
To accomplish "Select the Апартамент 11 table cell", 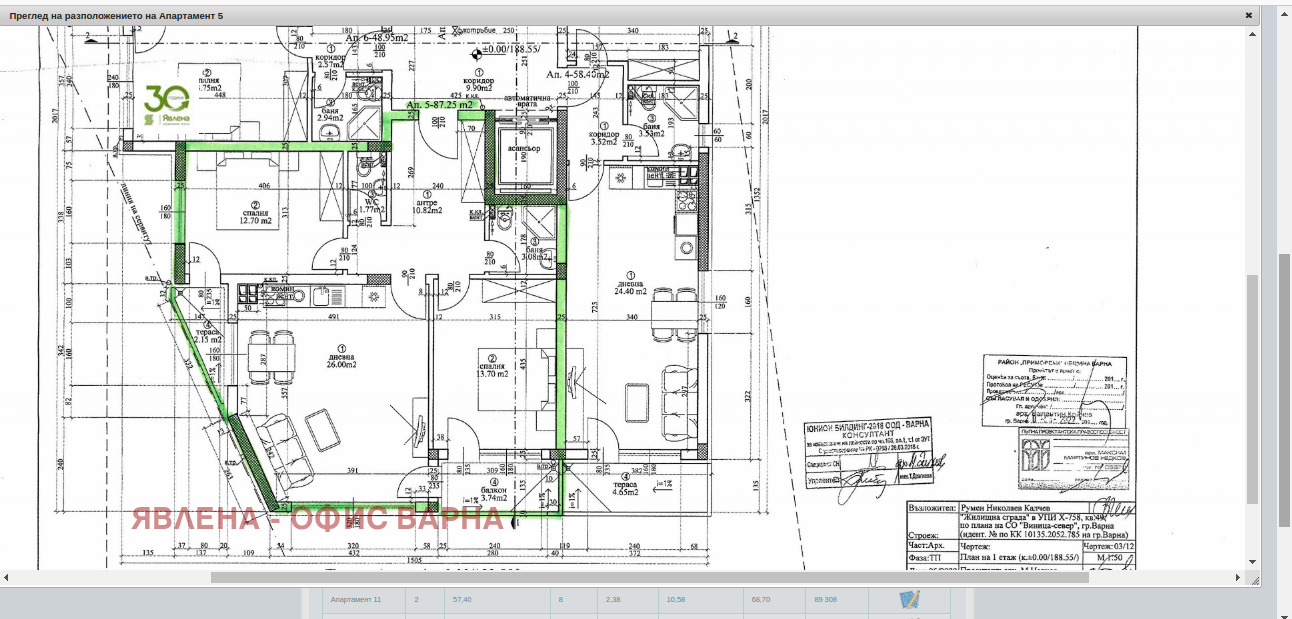I will coord(356,600).
